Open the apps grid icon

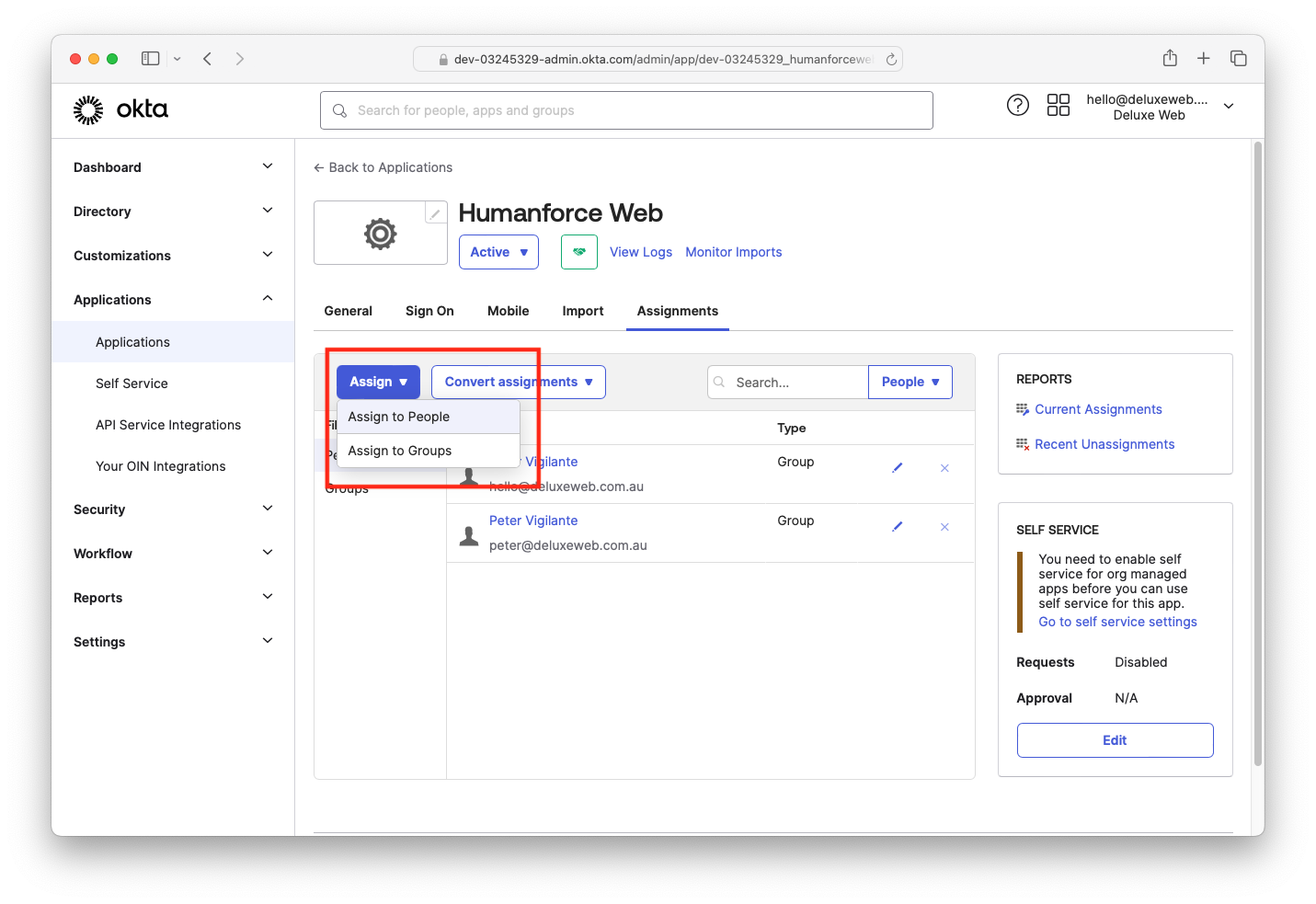point(1059,105)
